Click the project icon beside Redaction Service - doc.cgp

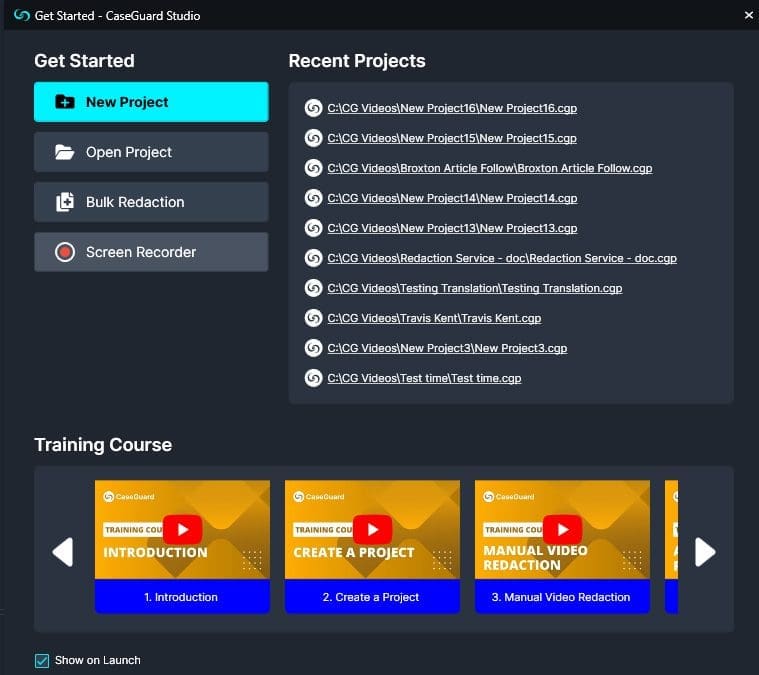coord(314,258)
